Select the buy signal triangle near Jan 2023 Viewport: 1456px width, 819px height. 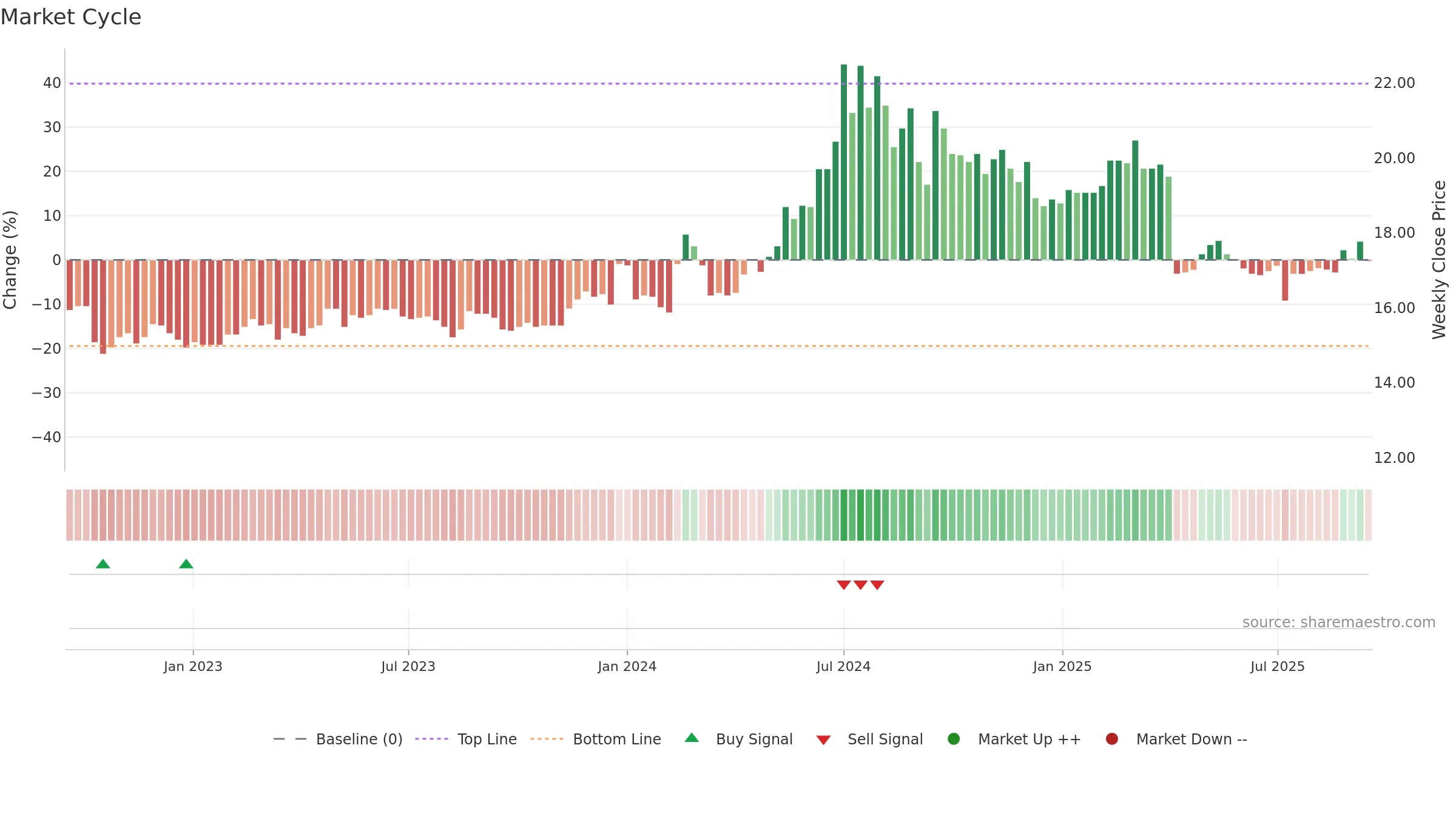pos(186,564)
